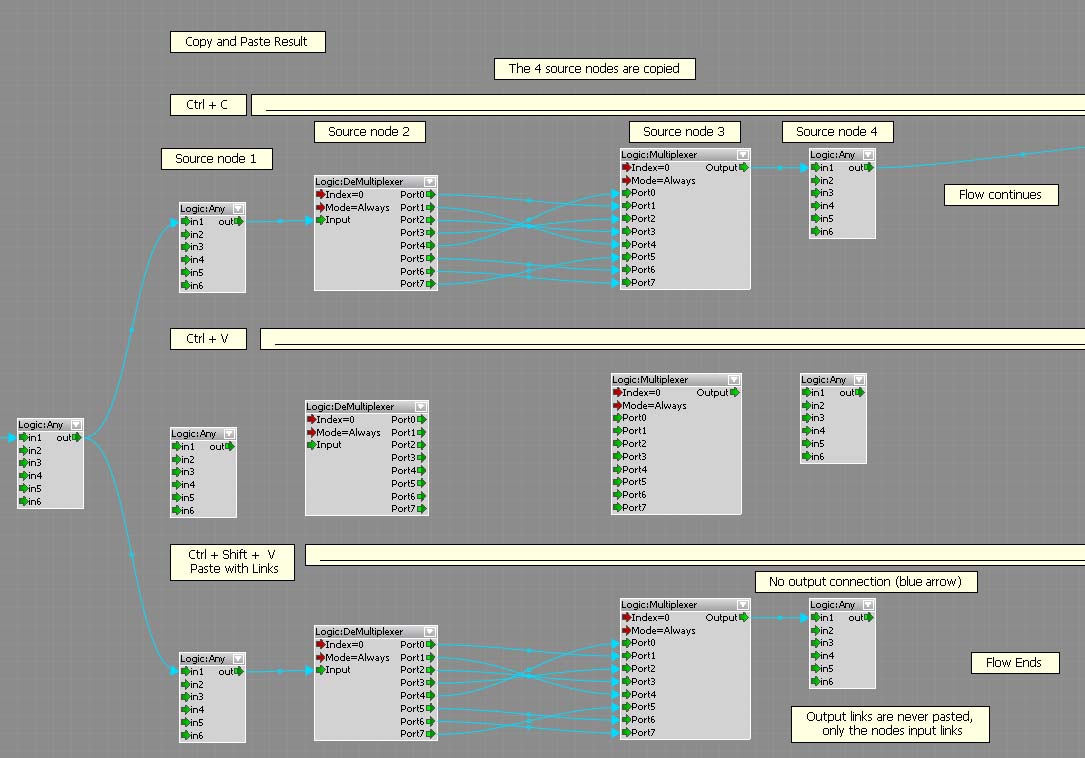This screenshot has height=758, width=1085.
Task: Select the 'Source node 4' comment label
Action: click(x=838, y=132)
